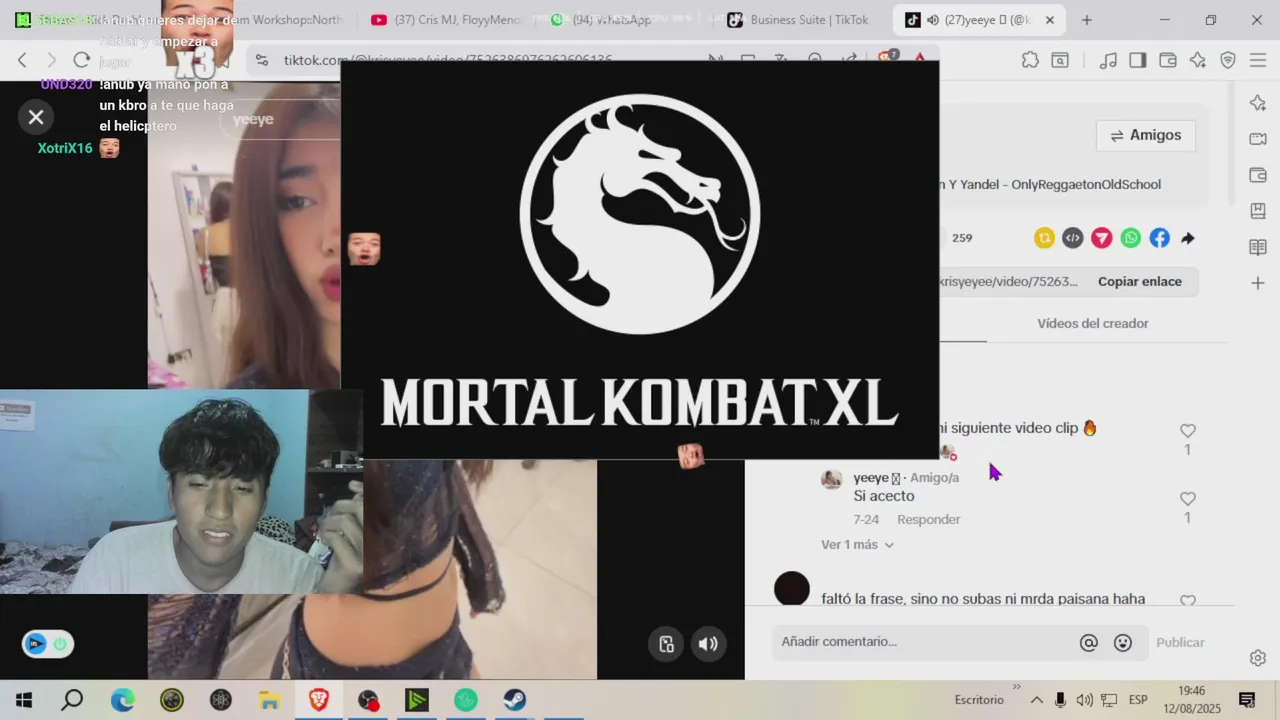Screen dimensions: 1280x720
Task: Add sidebar item with plus icon
Action: [1258, 283]
